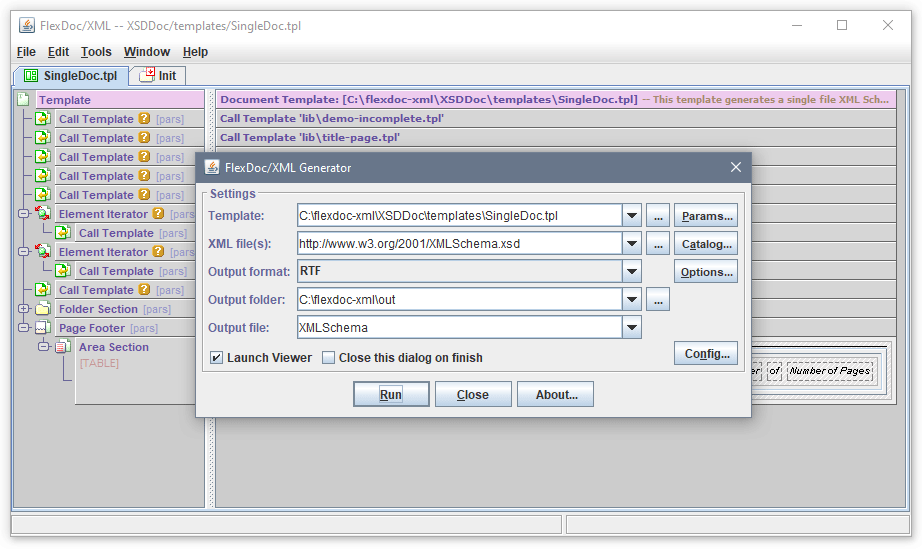922x549 pixels.
Task: Click the Options... button
Action: click(x=706, y=272)
